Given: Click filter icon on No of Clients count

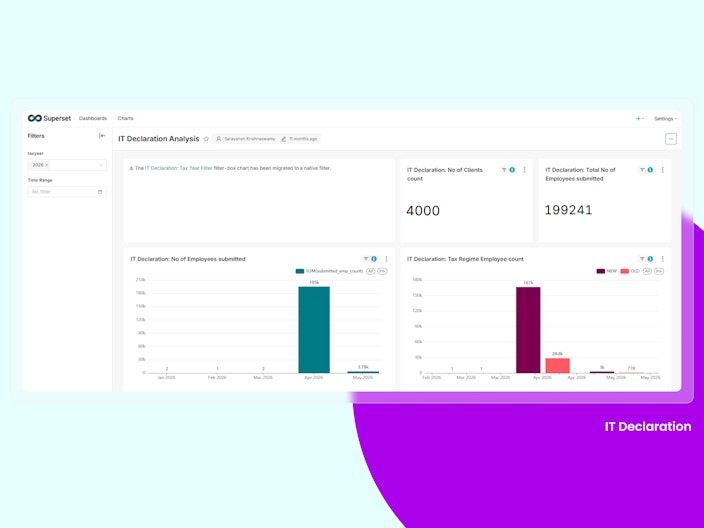Looking at the screenshot, I should pyautogui.click(x=504, y=170).
